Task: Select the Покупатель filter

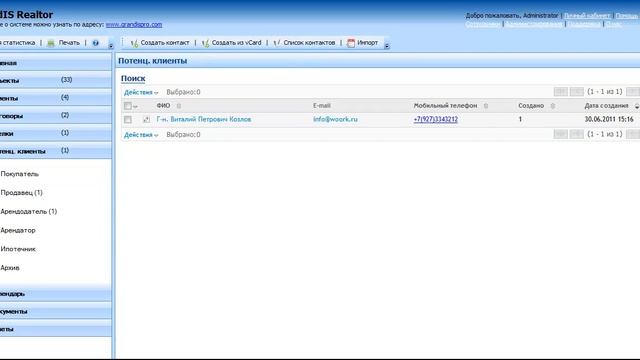Action: pyautogui.click(x=20, y=174)
